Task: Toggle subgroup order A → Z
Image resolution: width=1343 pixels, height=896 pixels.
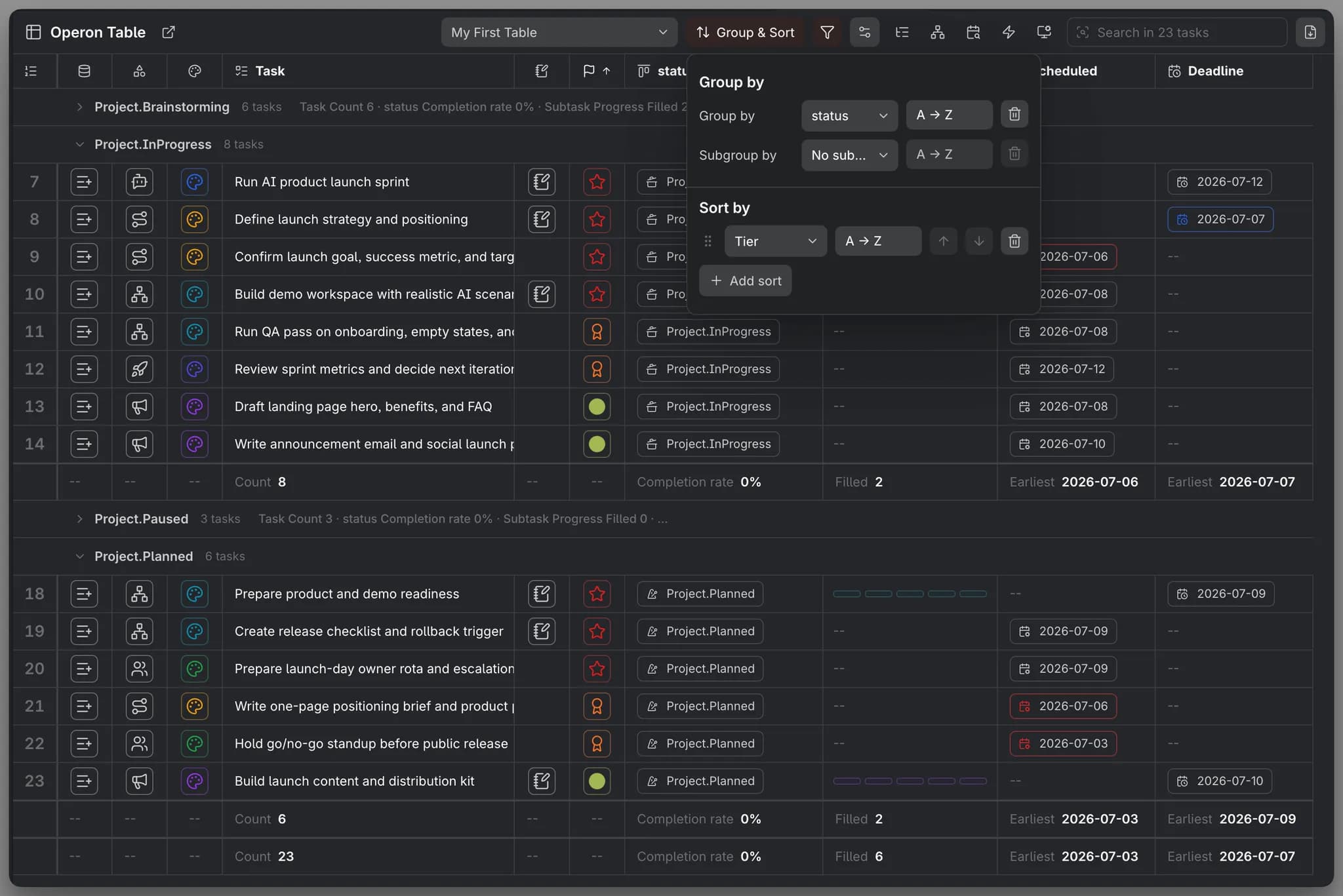Action: pyautogui.click(x=949, y=155)
